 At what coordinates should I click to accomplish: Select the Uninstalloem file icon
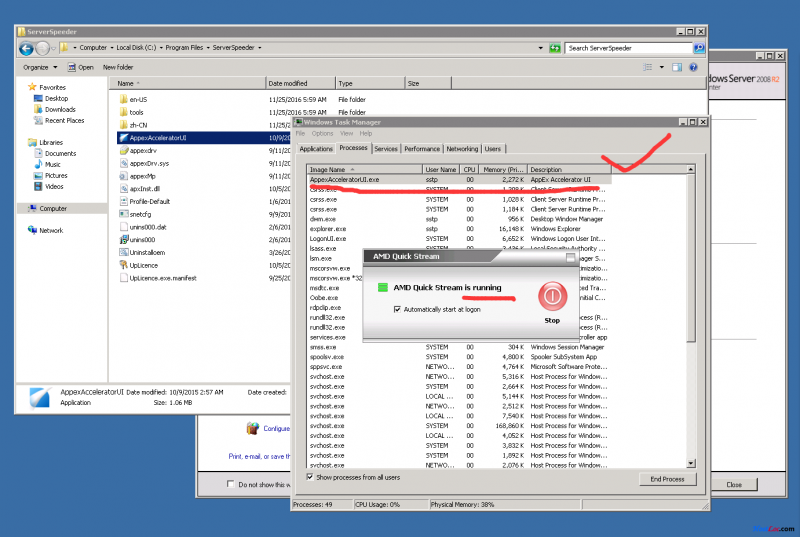click(123, 253)
